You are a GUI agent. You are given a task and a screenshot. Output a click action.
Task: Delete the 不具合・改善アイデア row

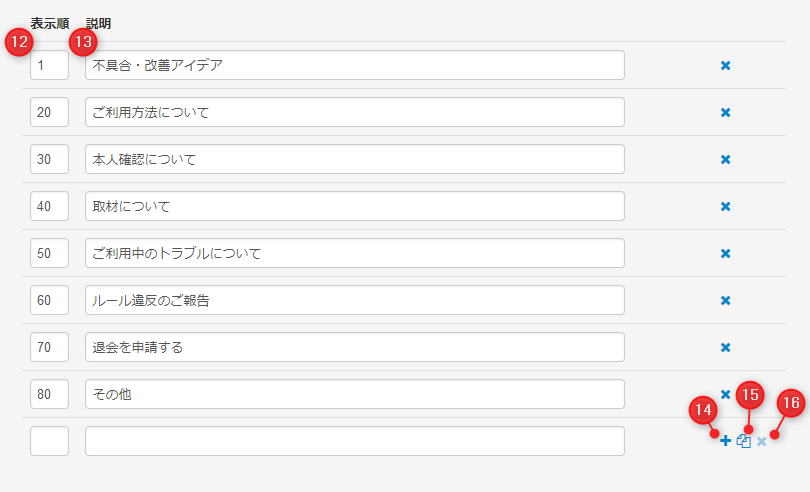coord(726,66)
